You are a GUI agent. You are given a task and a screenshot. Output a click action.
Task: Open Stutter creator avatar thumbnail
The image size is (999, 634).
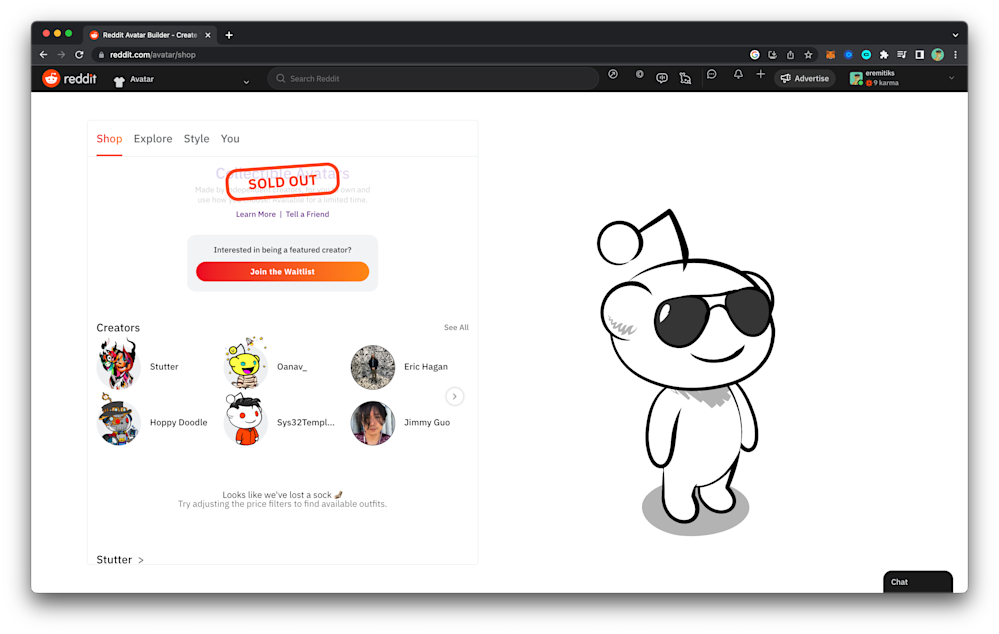click(119, 364)
